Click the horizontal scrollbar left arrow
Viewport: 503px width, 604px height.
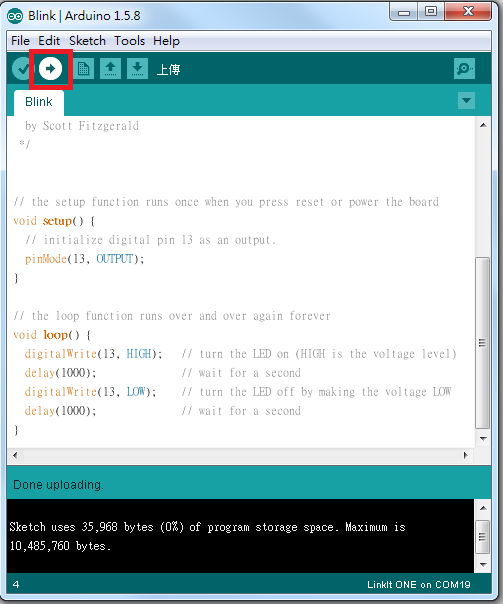click(x=15, y=455)
